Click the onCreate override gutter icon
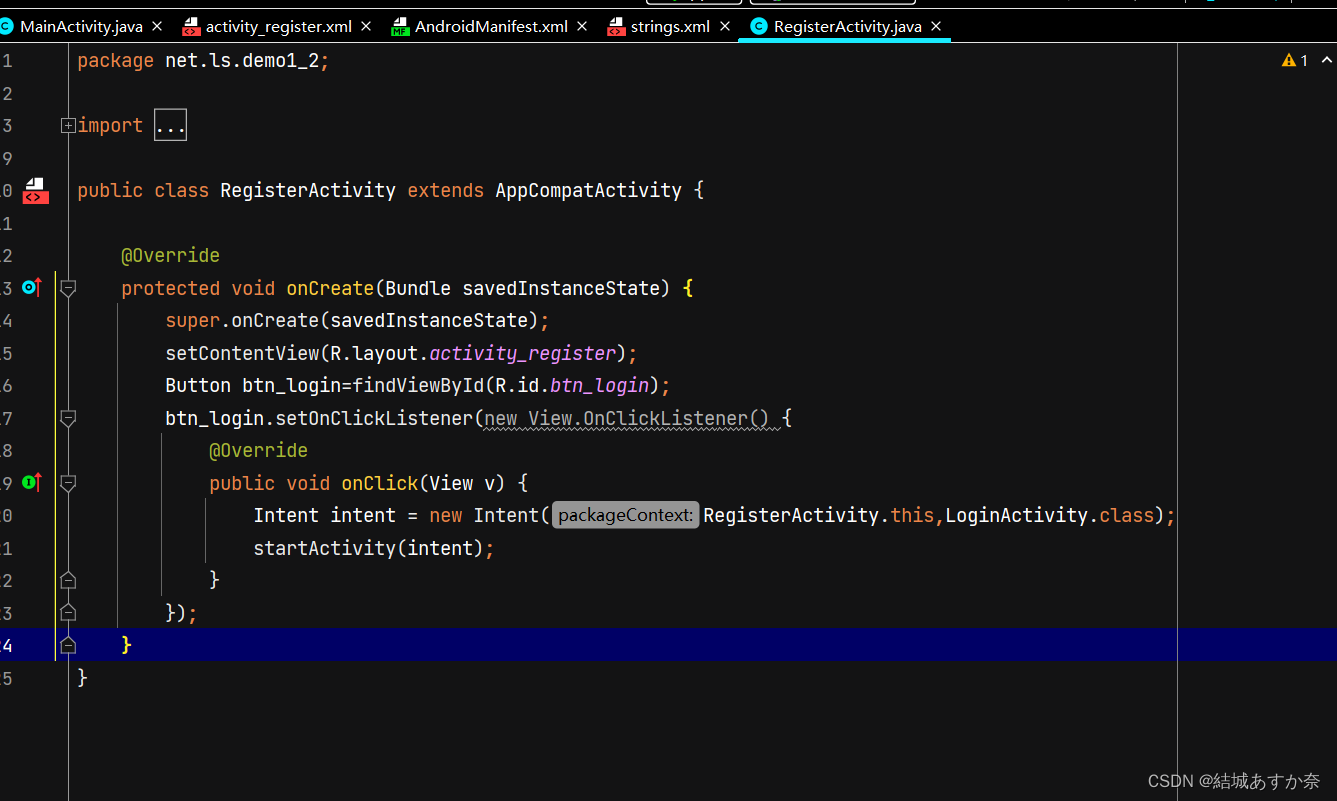The height and width of the screenshot is (801, 1337). (32, 288)
